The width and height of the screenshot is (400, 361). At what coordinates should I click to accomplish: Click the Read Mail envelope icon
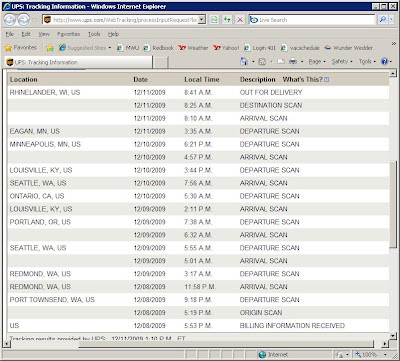[x=281, y=62]
